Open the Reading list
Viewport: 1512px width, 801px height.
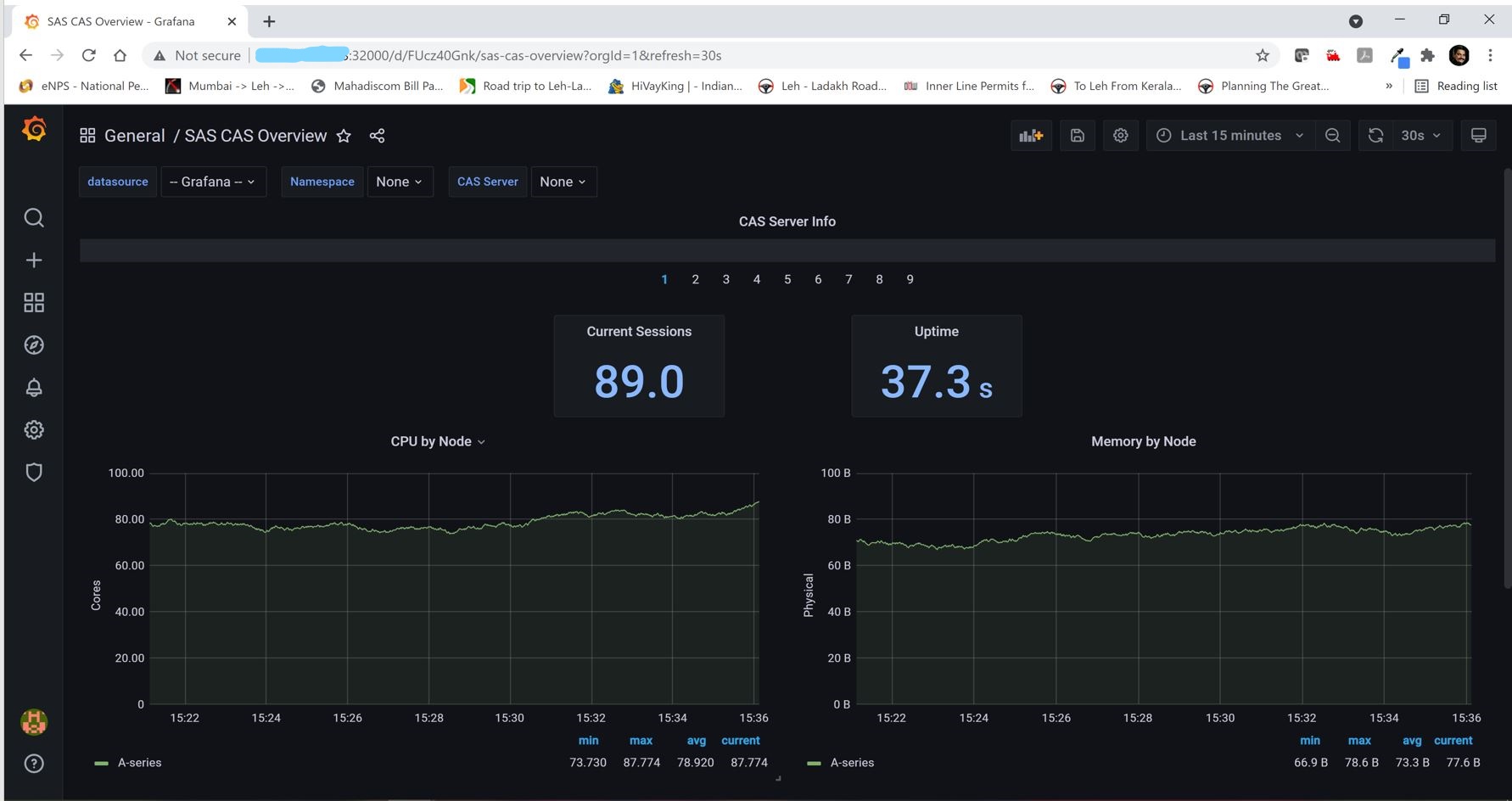tap(1456, 86)
